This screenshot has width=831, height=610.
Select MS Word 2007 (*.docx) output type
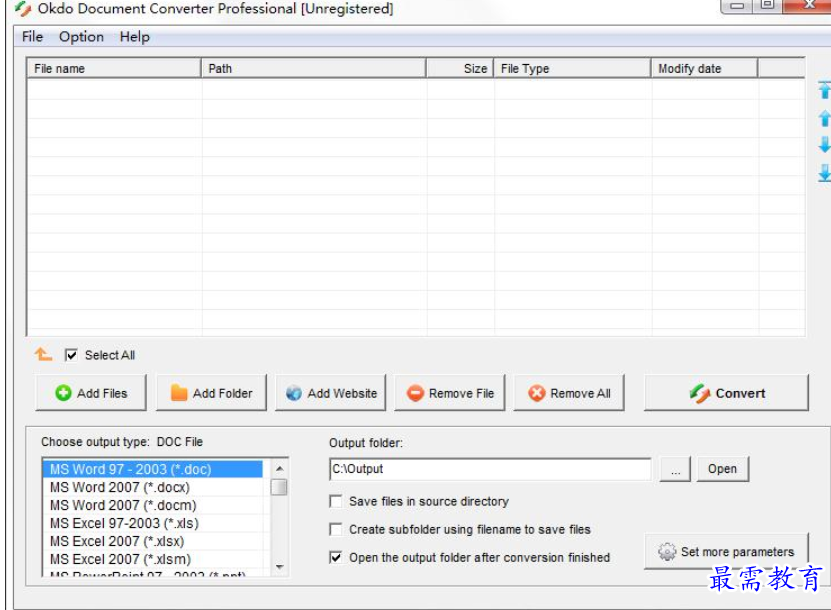153,487
